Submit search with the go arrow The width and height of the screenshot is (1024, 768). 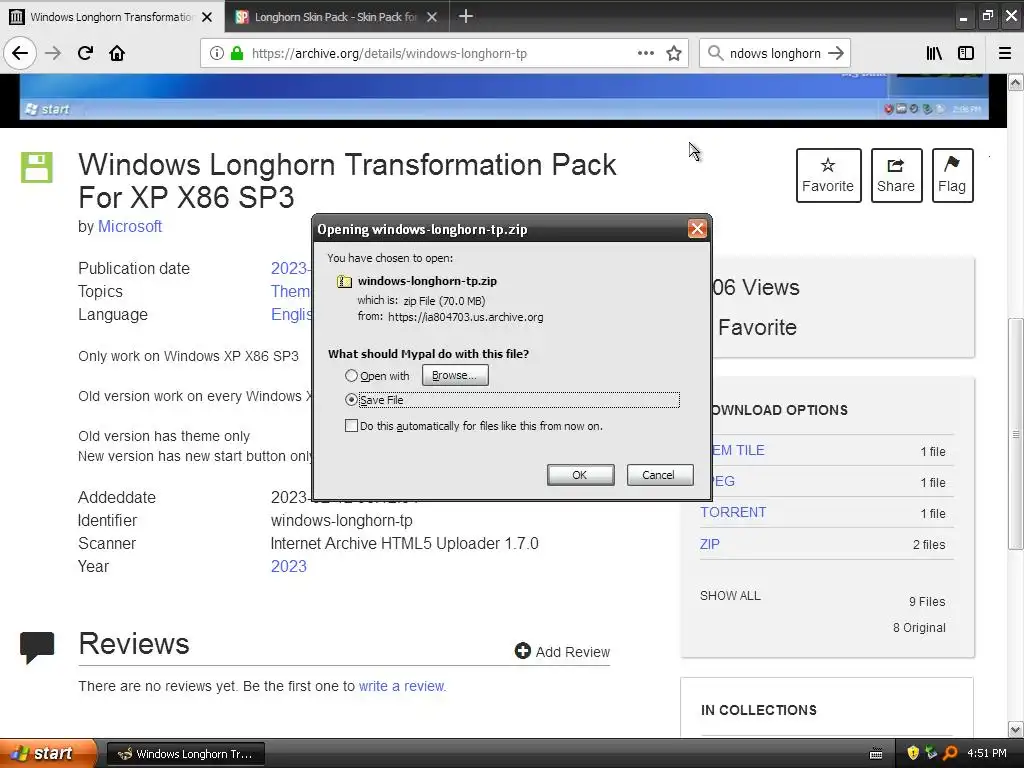click(836, 53)
